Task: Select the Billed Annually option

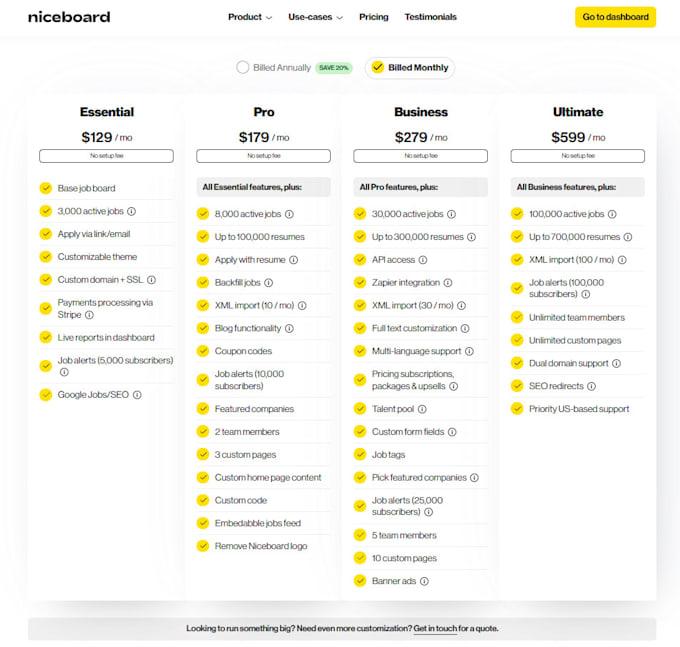Action: coord(243,68)
